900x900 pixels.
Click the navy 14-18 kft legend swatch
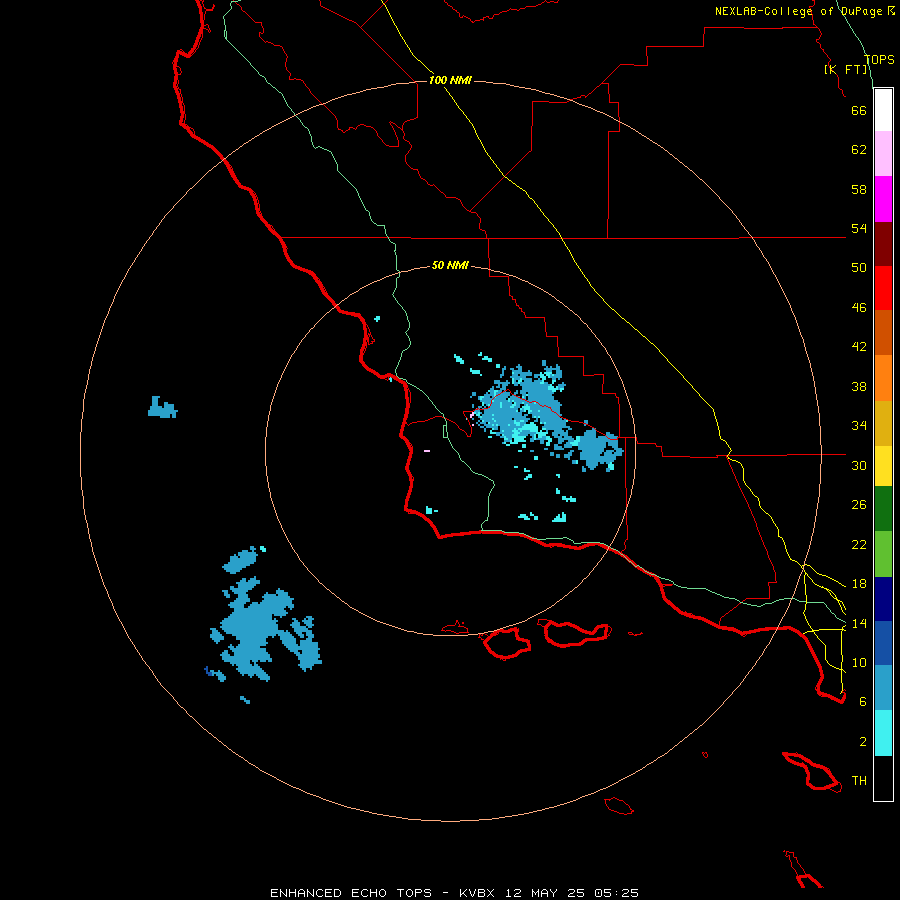883,599
